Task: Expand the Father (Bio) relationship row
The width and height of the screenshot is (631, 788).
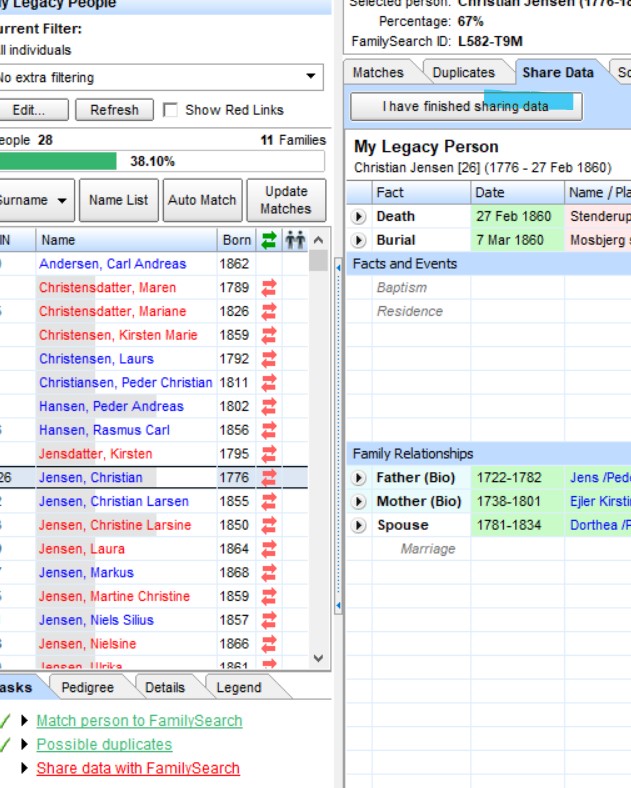Action: (358, 477)
